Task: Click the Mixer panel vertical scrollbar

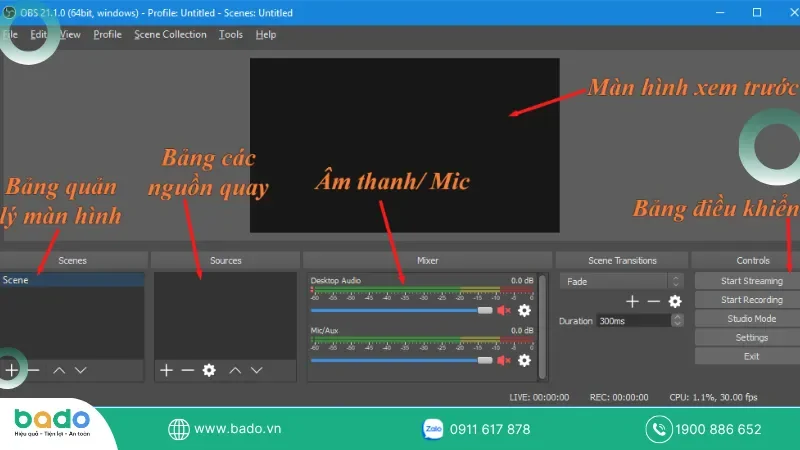Action: 542,327
